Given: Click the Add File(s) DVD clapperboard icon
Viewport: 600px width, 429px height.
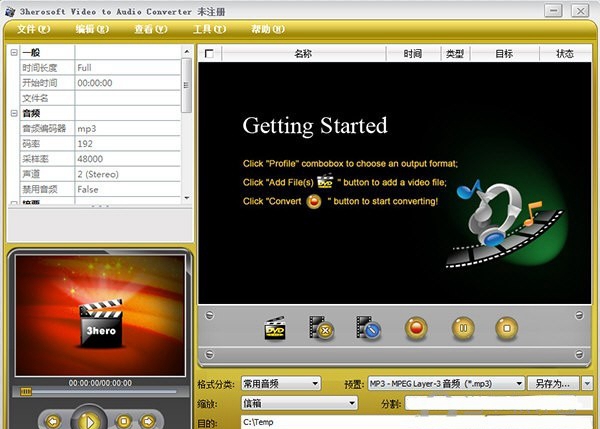Looking at the screenshot, I should click(275, 328).
